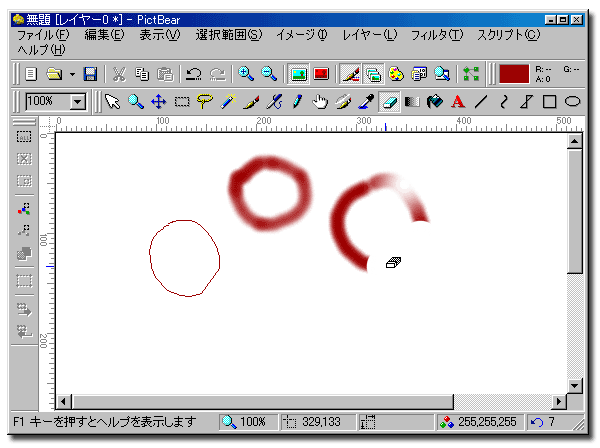Select the blue Pencil tool
Viewport: 600px width, 448px height.
297,102
